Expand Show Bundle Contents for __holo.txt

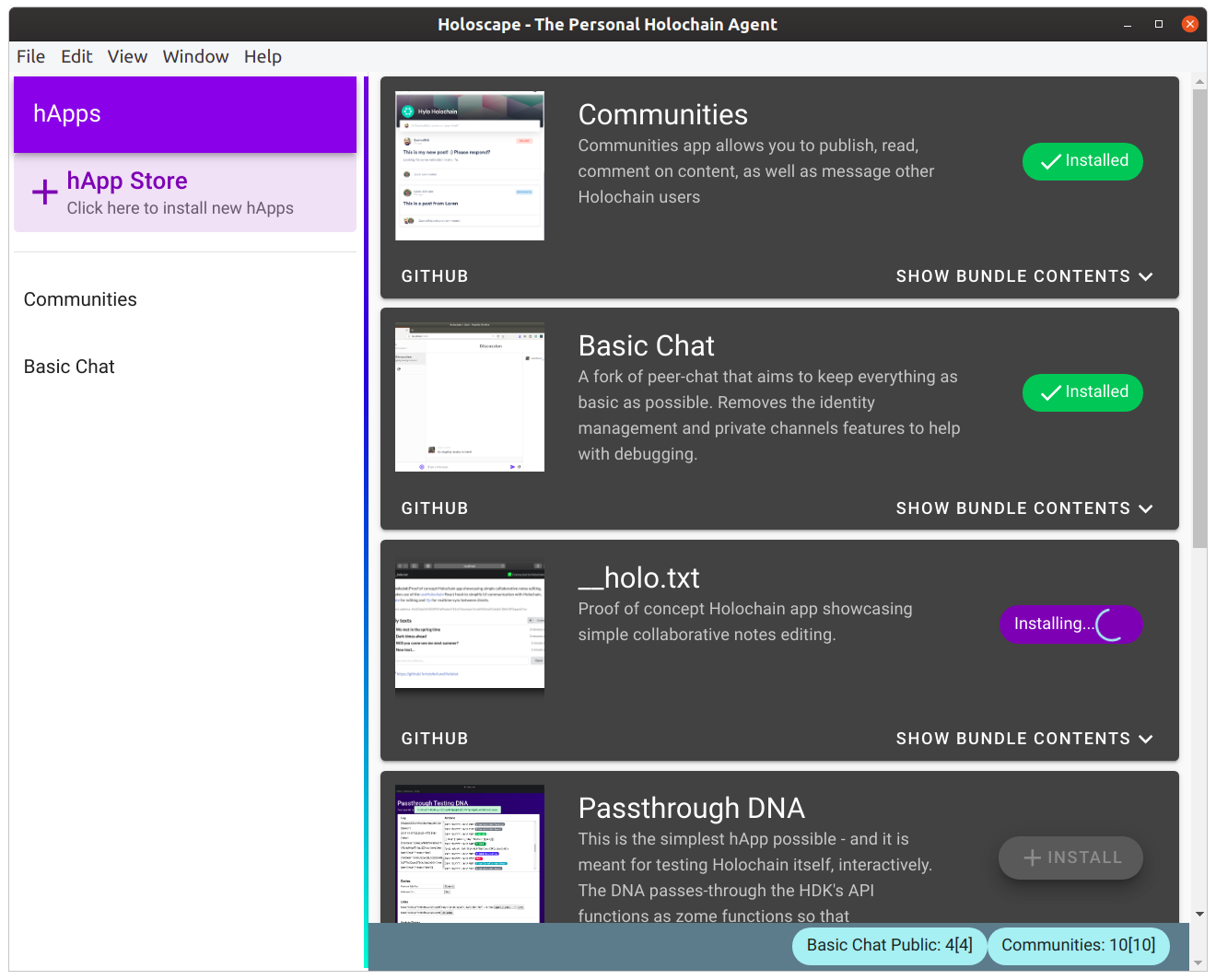[1024, 739]
